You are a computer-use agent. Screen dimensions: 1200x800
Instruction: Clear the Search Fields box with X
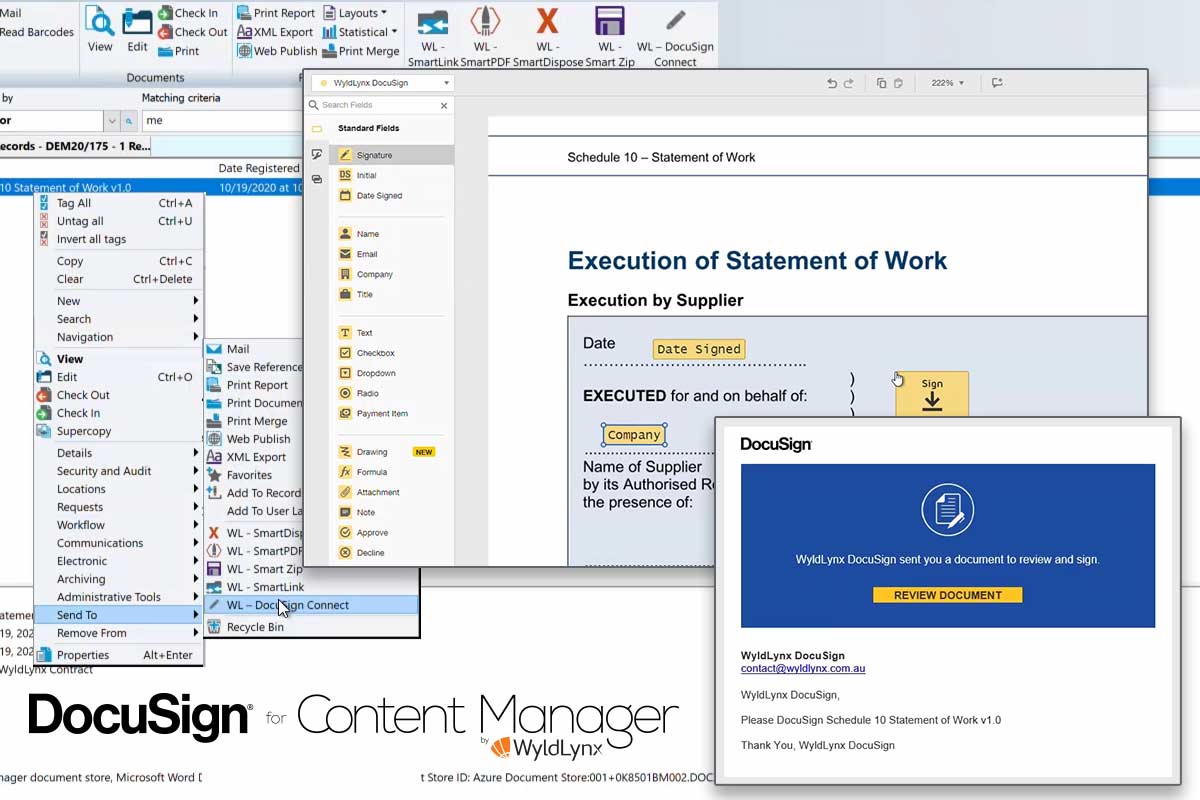pyautogui.click(x=444, y=105)
